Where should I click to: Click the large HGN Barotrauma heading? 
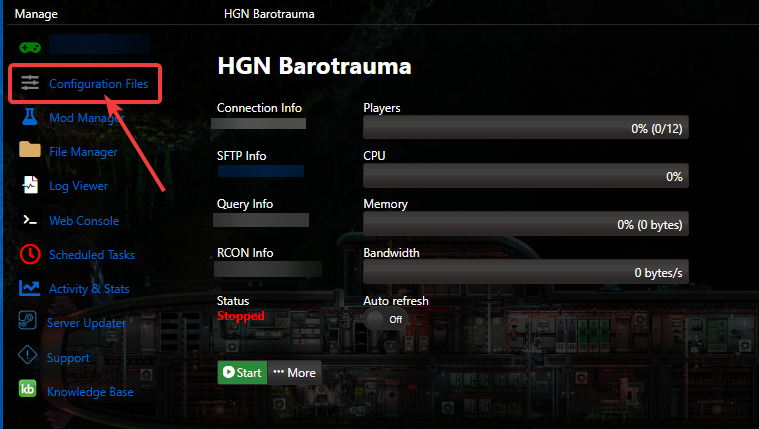click(314, 66)
